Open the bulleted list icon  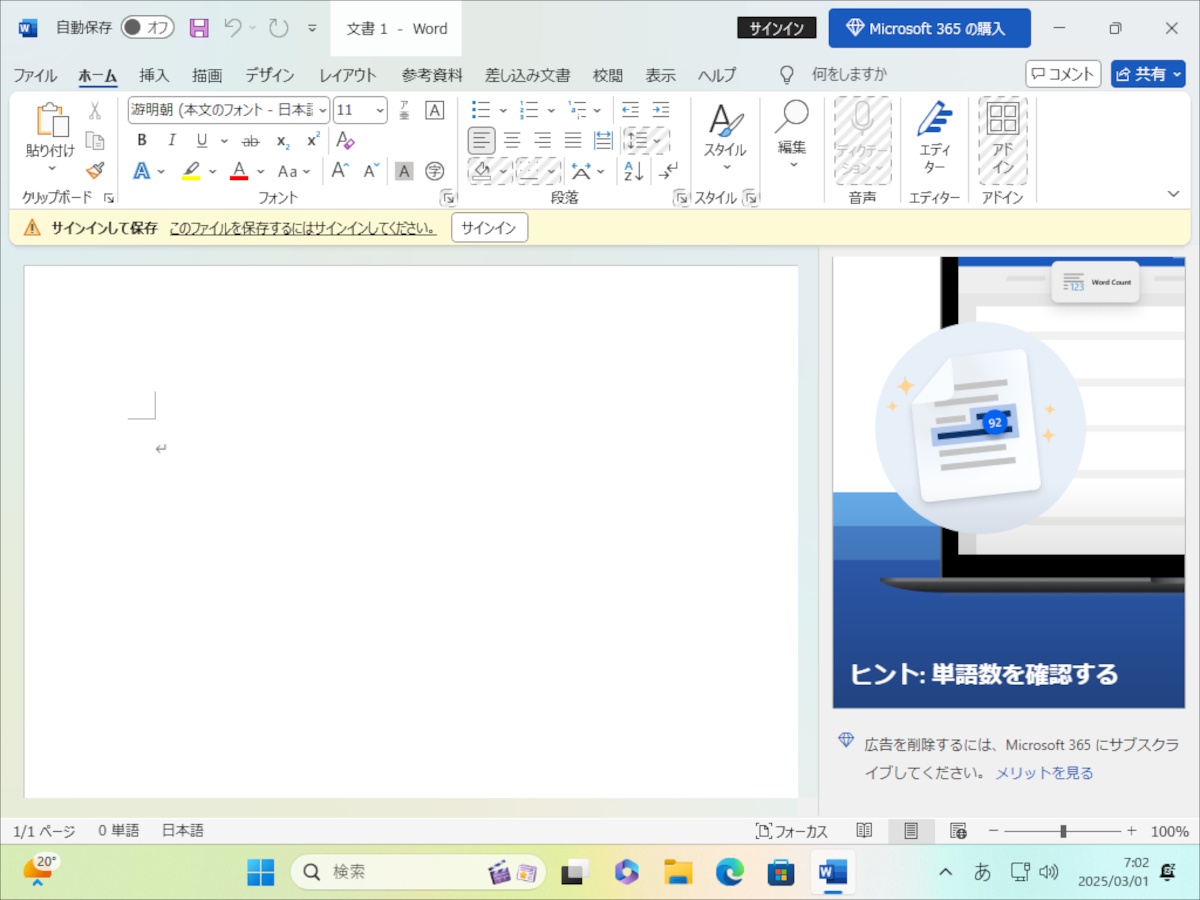pos(483,109)
